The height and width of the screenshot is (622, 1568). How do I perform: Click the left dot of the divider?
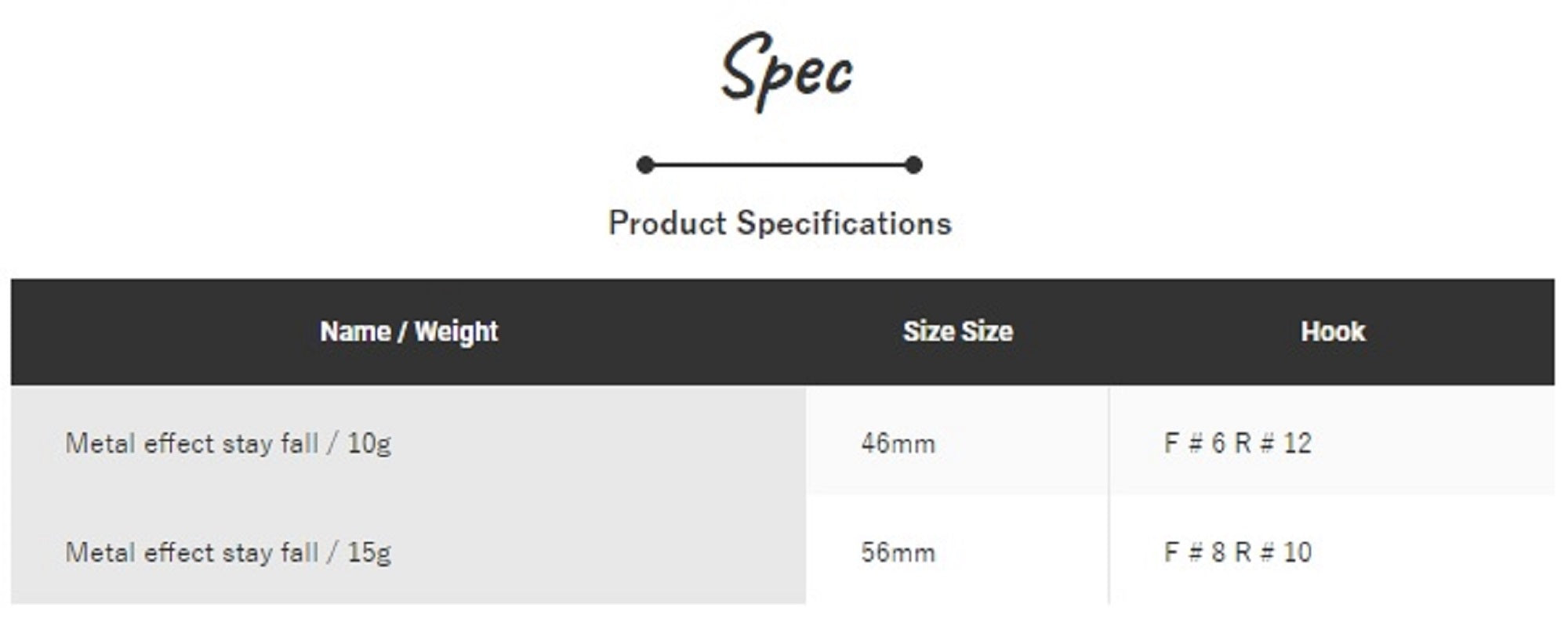pos(645,165)
